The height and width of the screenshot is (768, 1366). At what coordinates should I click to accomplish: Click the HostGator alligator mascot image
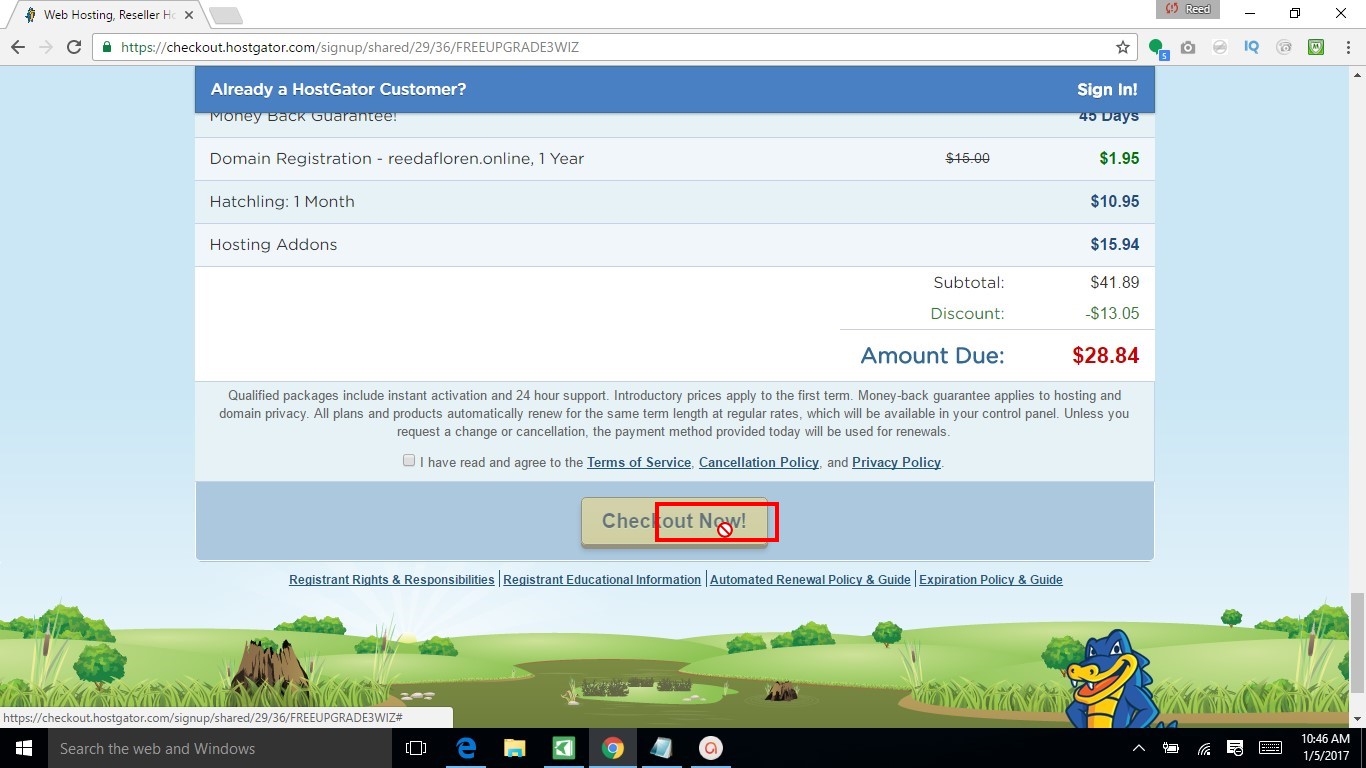click(1113, 680)
